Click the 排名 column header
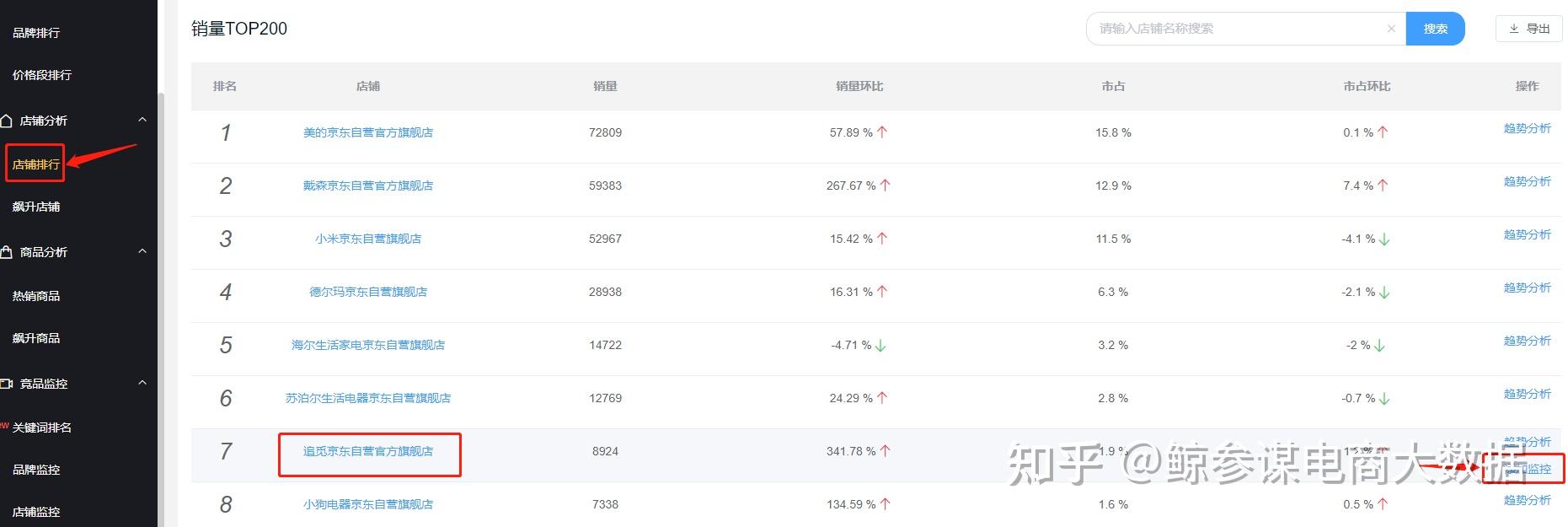Viewport: 1568px width, 527px height. [x=225, y=86]
